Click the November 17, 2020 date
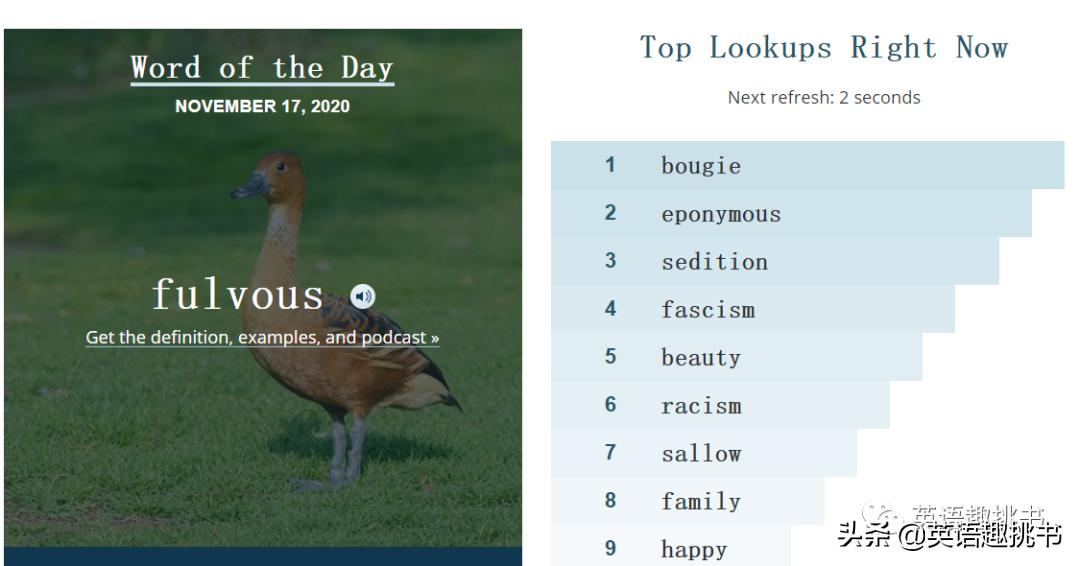Viewport: 1080px width, 566px height. 262,106
